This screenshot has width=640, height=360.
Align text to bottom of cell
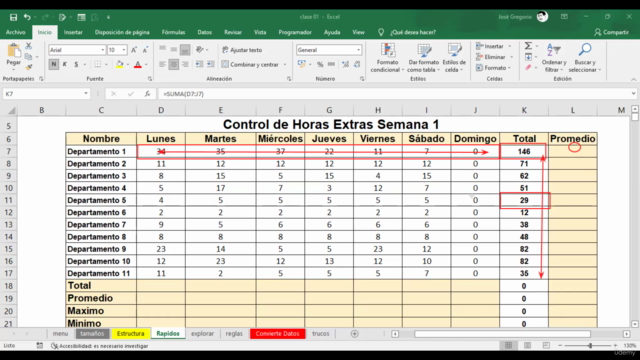point(185,50)
